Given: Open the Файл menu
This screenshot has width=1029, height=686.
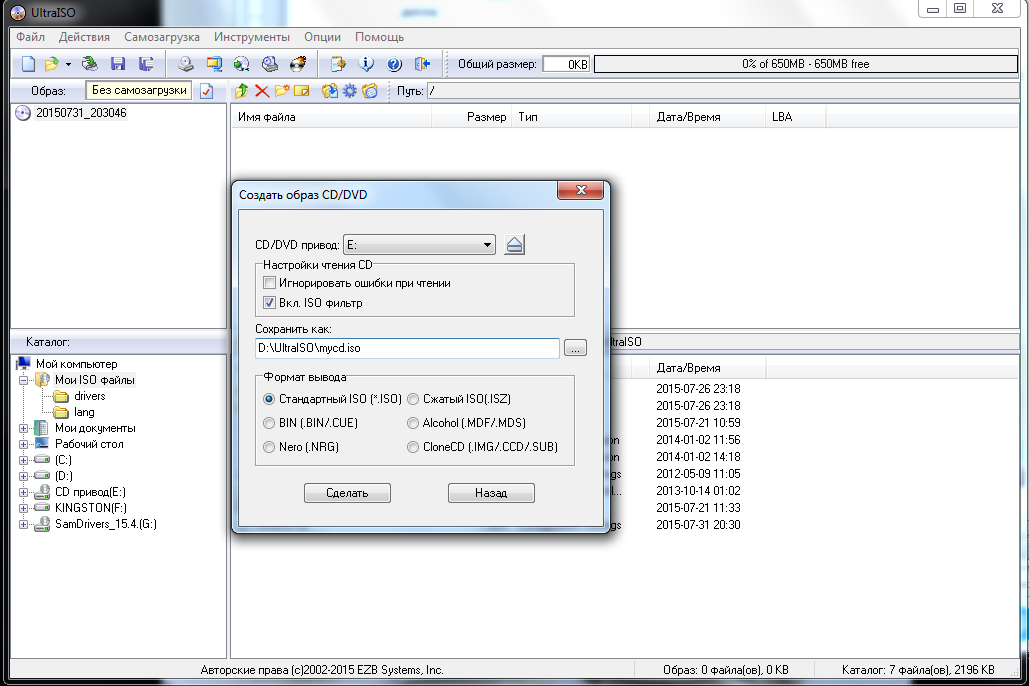Looking at the screenshot, I should 30,37.
